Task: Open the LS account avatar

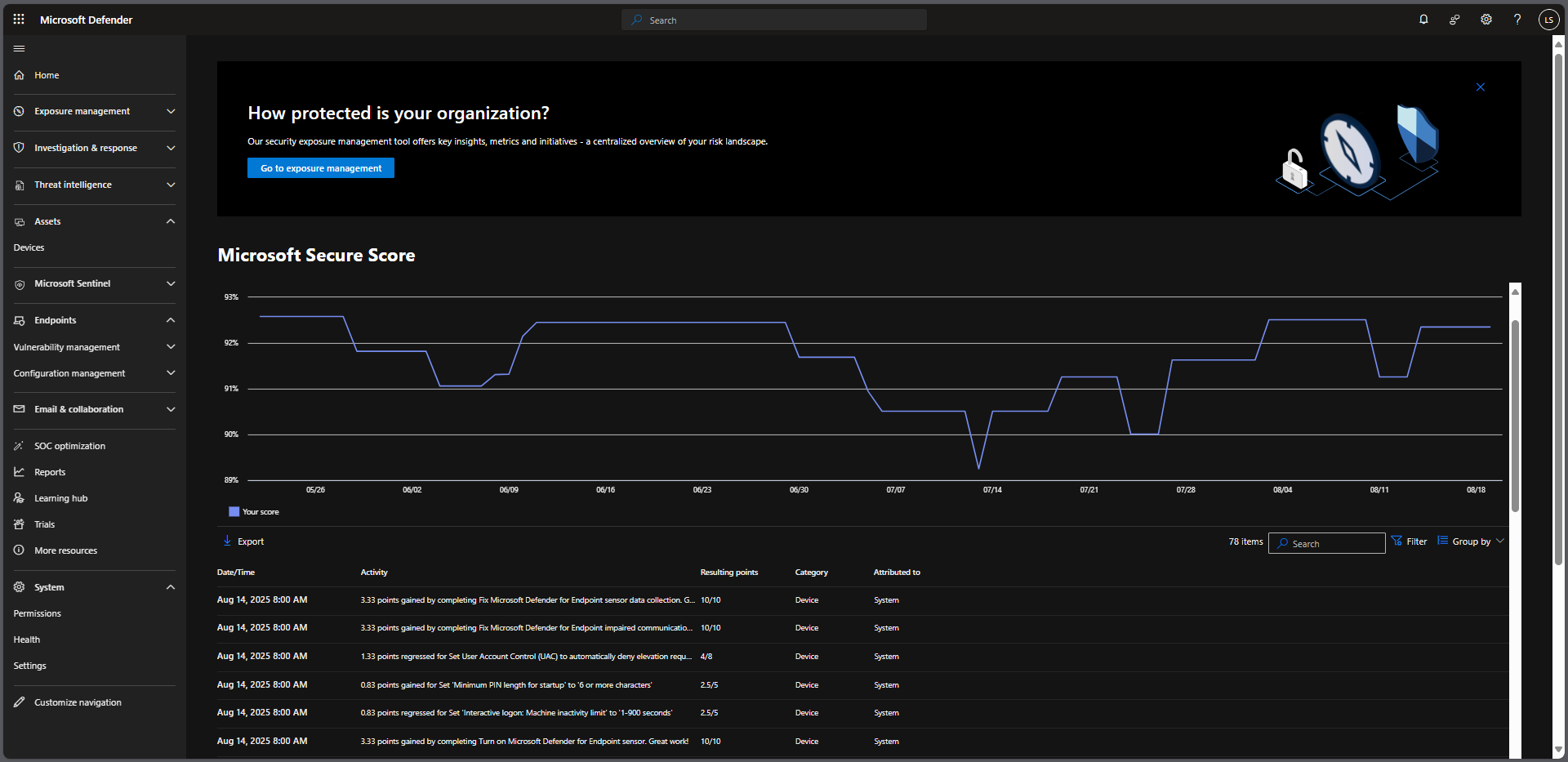Action: click(1548, 20)
